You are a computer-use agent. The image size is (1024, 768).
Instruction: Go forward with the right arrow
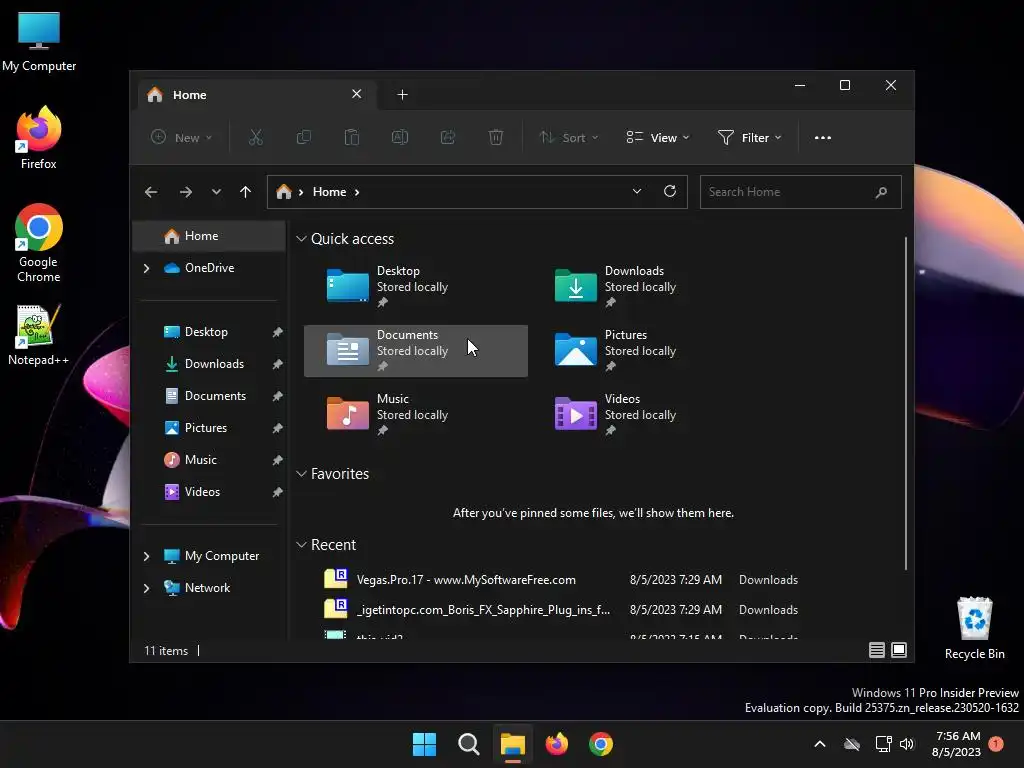pyautogui.click(x=185, y=192)
